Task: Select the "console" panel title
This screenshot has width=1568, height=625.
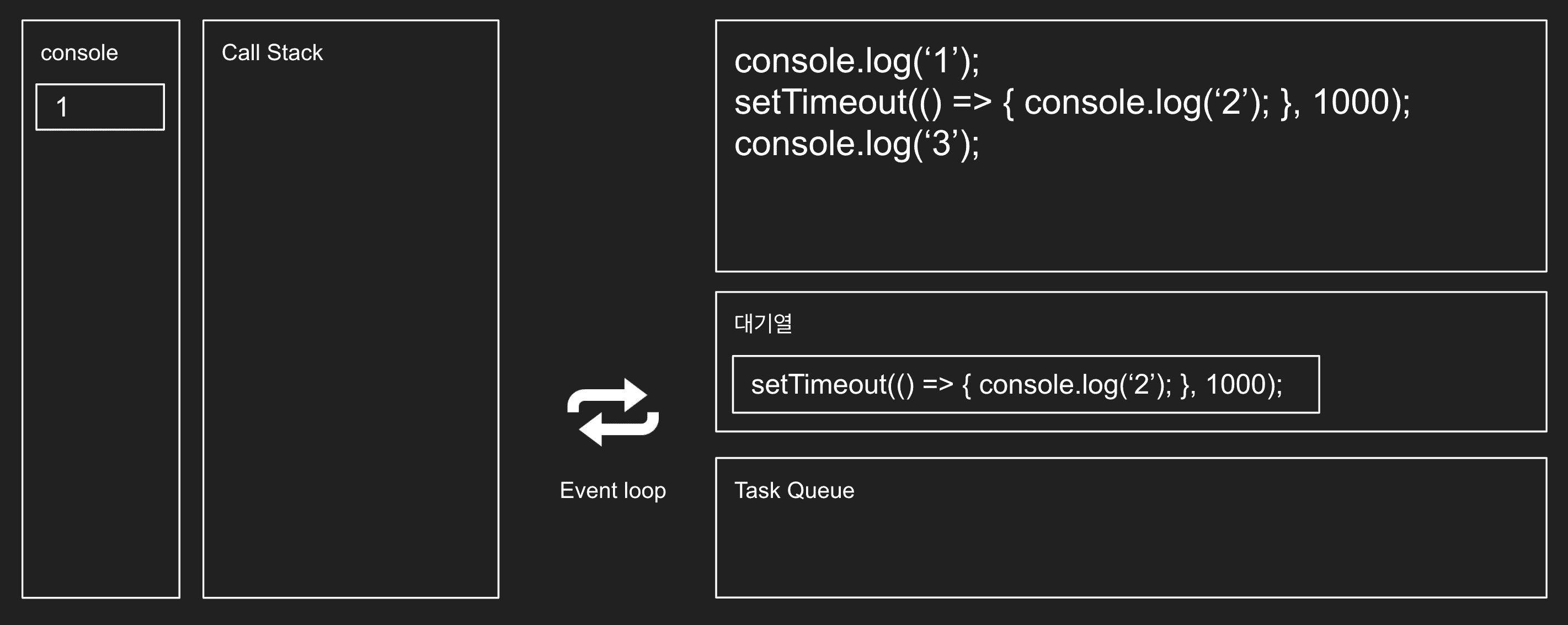Action: (79, 53)
